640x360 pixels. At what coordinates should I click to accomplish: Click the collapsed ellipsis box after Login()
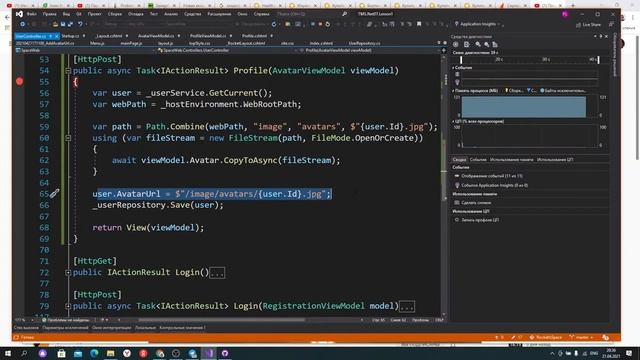point(217,273)
